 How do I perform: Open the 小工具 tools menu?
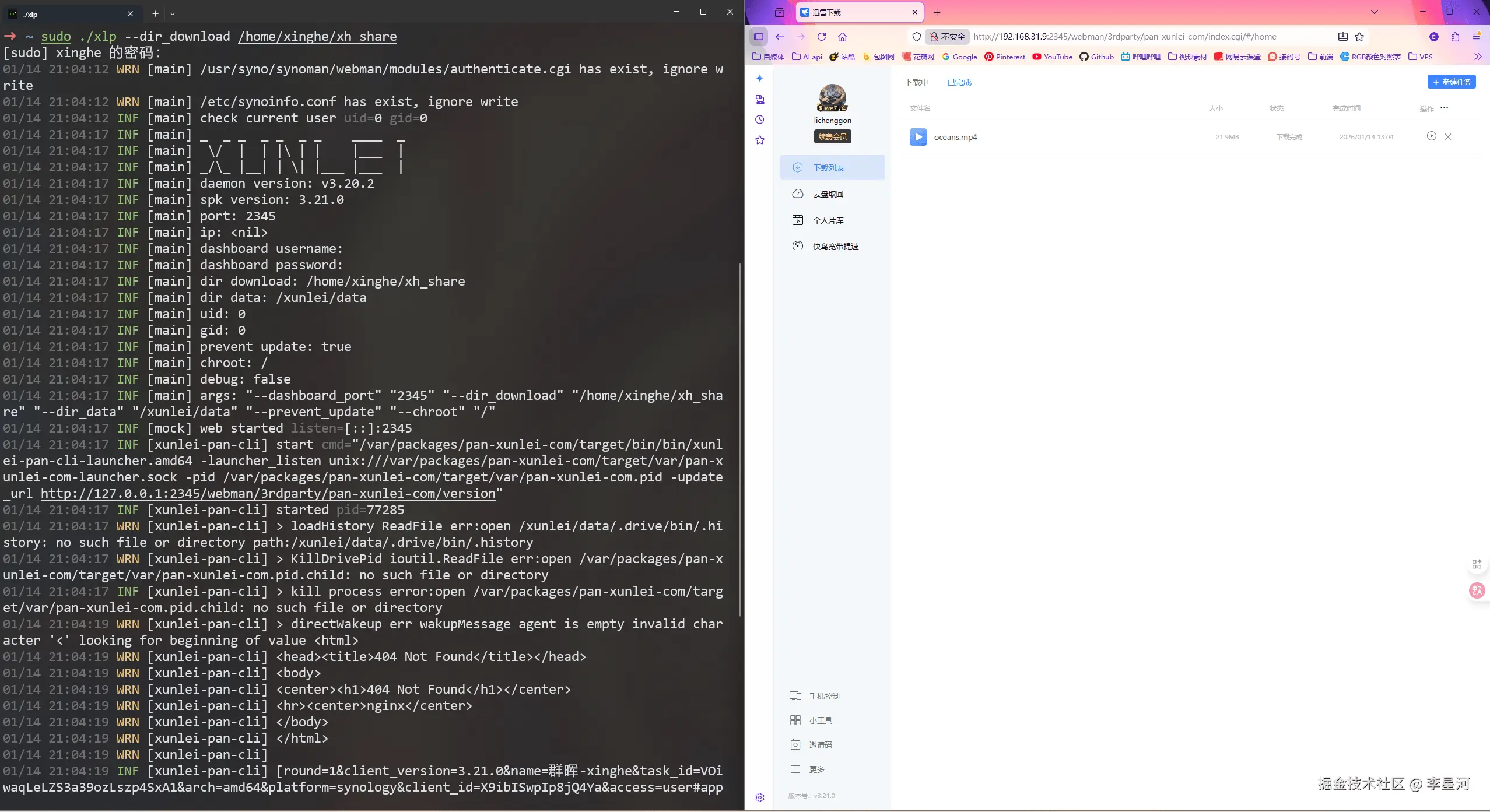820,720
